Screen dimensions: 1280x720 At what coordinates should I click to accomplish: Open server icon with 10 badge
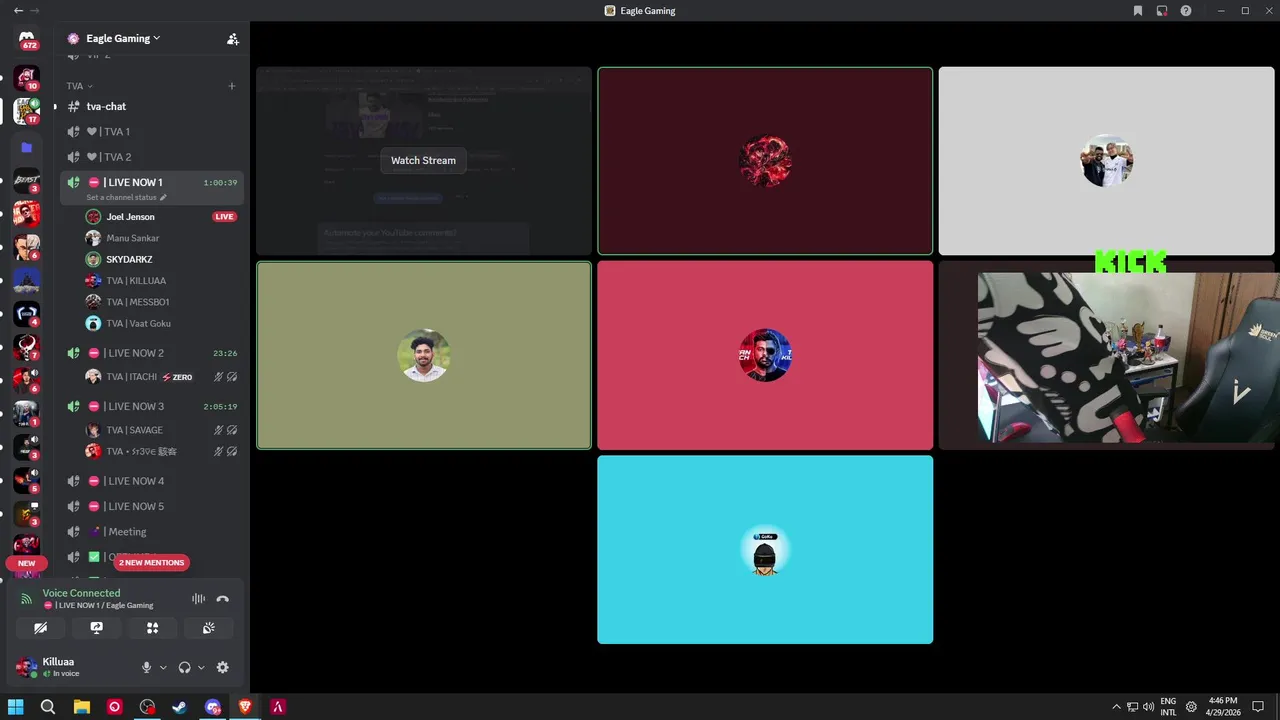(x=27, y=78)
